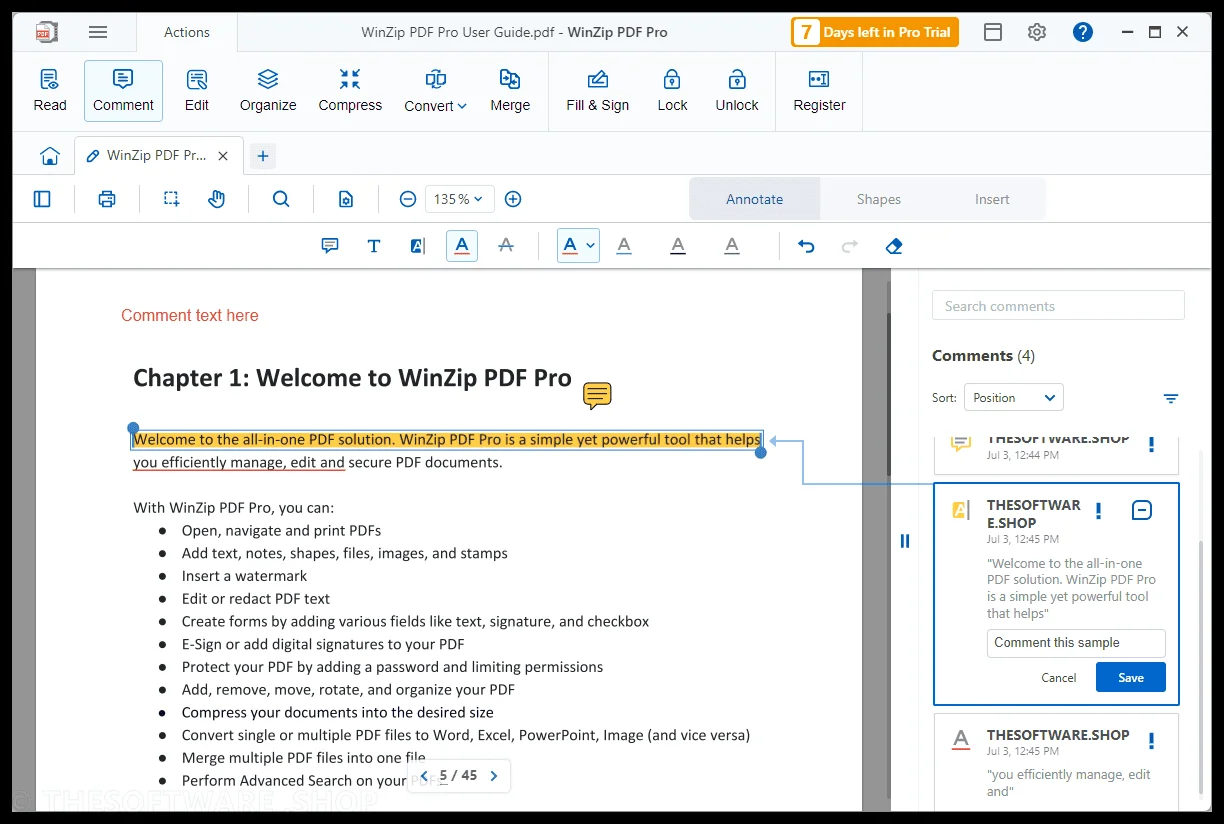Collapse the expanded highlight comment
1224x824 pixels.
coord(1142,511)
